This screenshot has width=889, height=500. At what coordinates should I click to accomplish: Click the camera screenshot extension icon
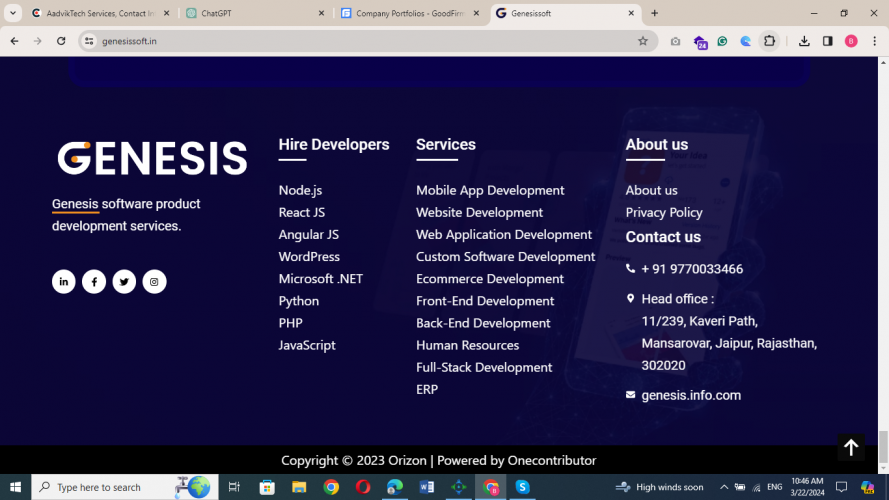pyautogui.click(x=675, y=41)
